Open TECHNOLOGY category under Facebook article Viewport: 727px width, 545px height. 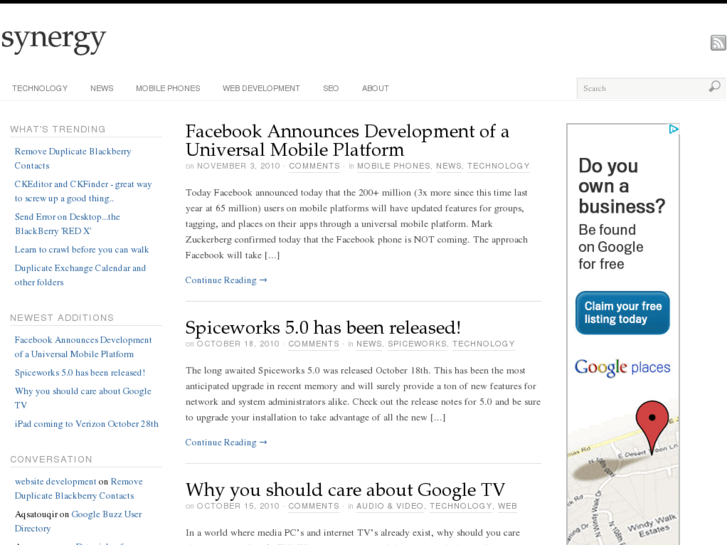498,166
